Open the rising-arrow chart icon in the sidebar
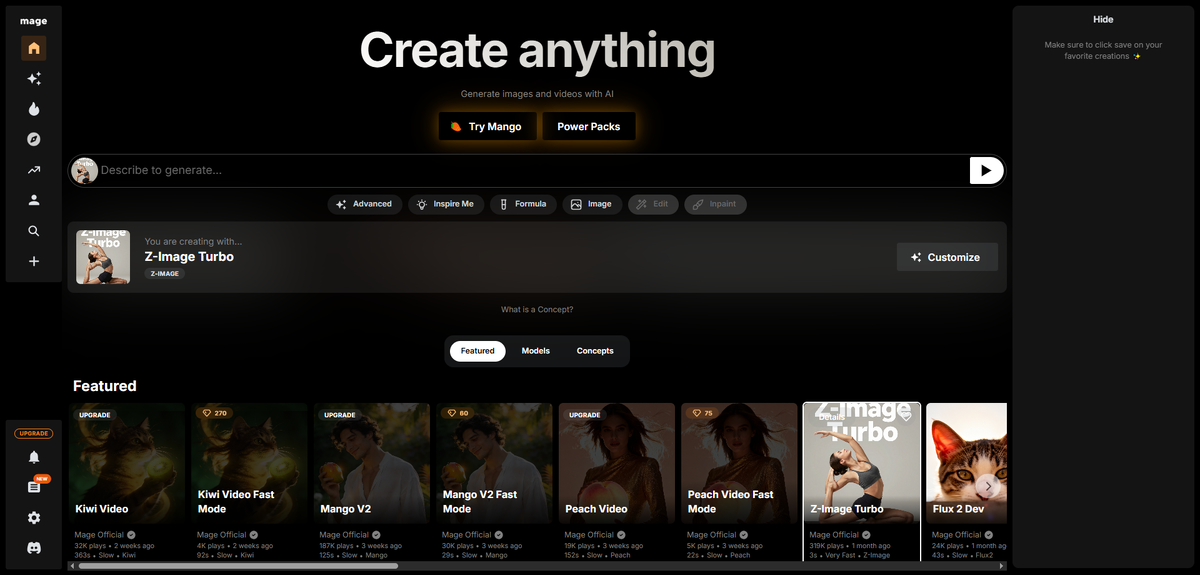 click(x=34, y=170)
